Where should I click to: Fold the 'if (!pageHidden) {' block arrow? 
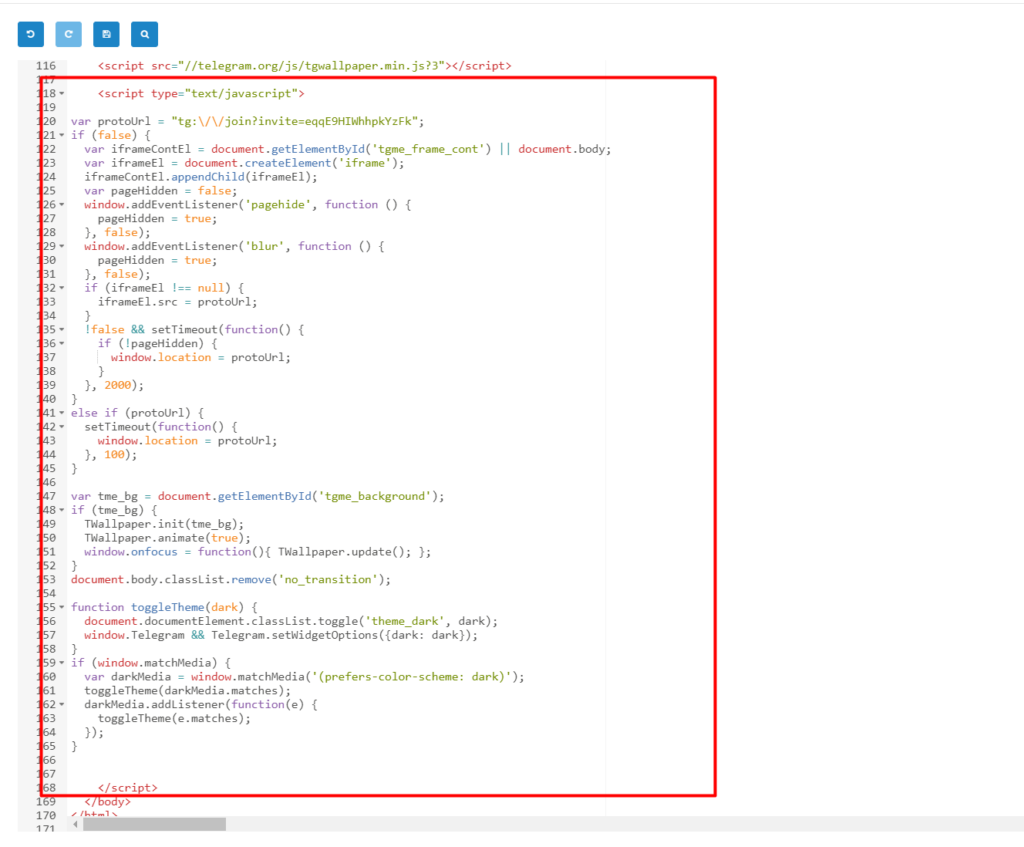tap(62, 344)
